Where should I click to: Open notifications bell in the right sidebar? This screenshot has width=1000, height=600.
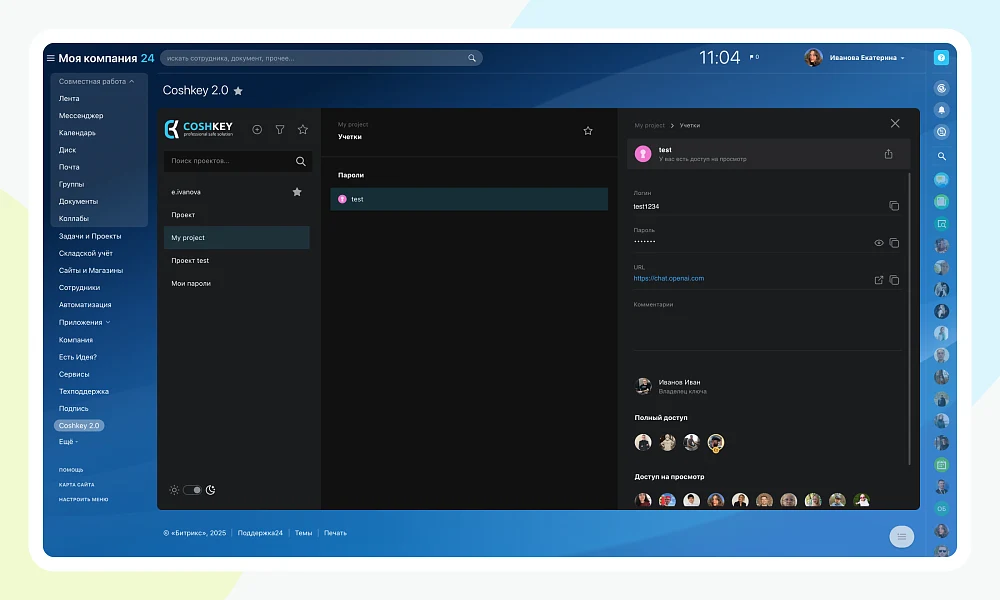[941, 110]
